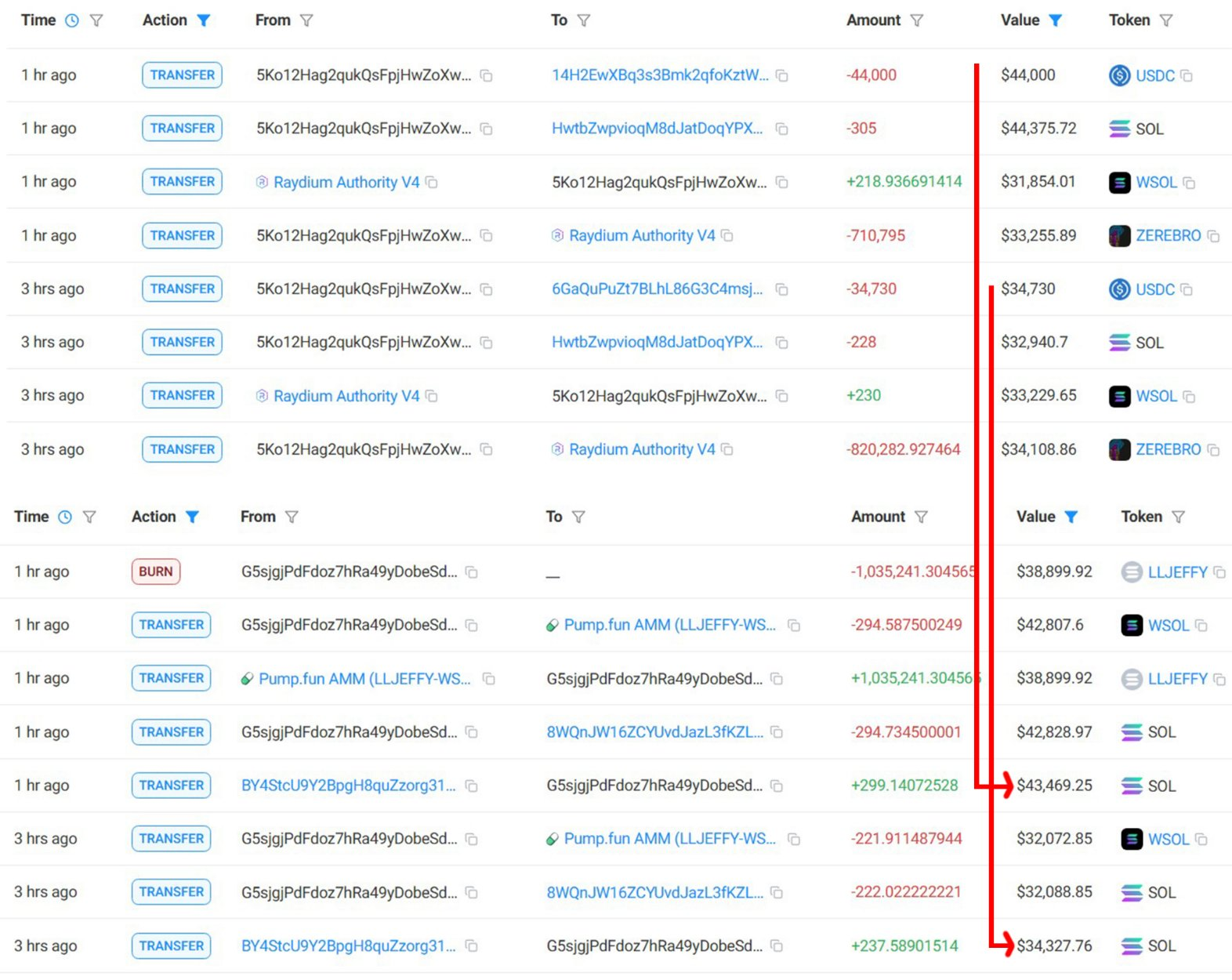Copy the 14H2EwXBq3s3Bmk2qfoKztW address via its copy icon
The width and height of the screenshot is (1232, 980).
click(x=781, y=76)
